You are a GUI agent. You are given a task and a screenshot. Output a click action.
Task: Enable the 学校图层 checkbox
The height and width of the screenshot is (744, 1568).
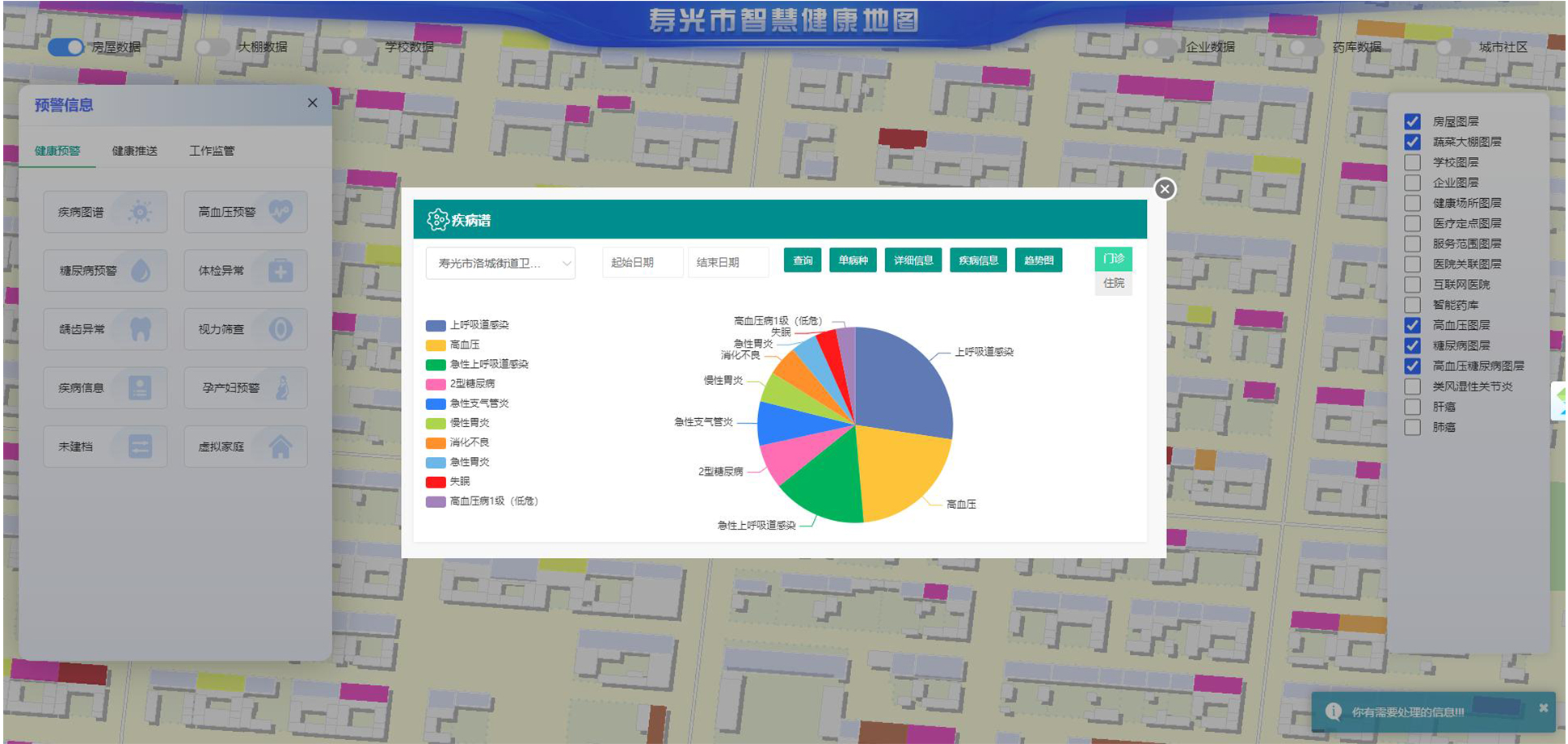click(x=1412, y=163)
